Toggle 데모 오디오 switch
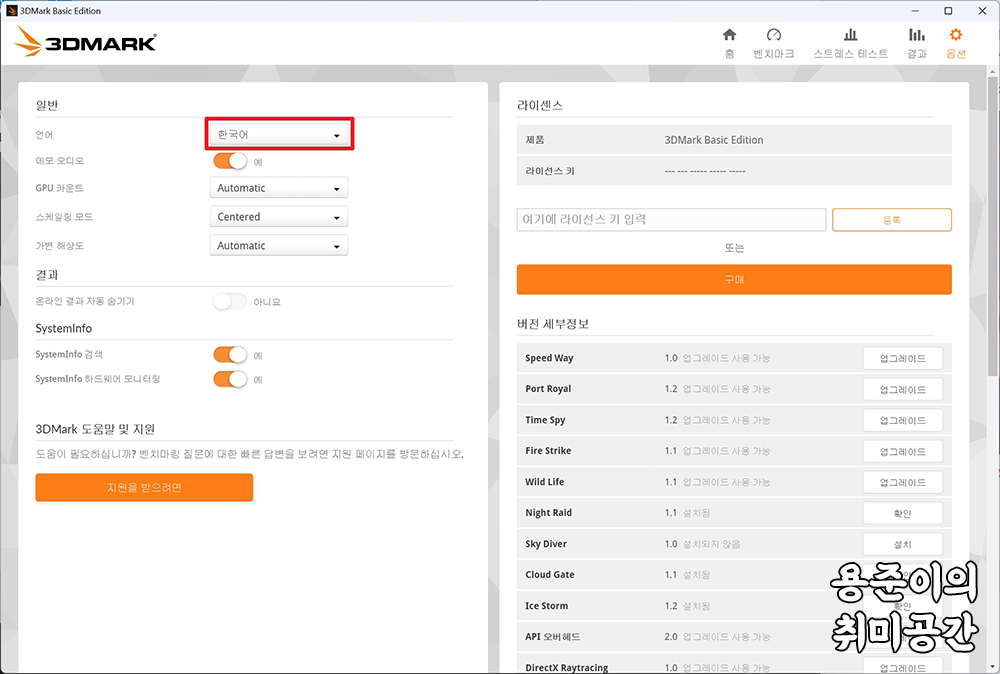The image size is (1000, 674). point(230,161)
